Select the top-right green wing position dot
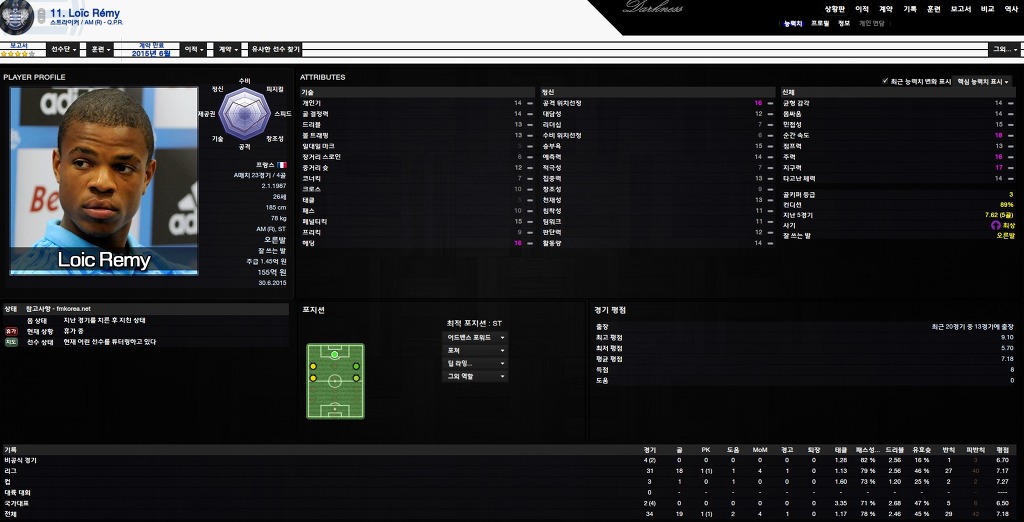This screenshot has width=1024, height=522. click(x=356, y=366)
